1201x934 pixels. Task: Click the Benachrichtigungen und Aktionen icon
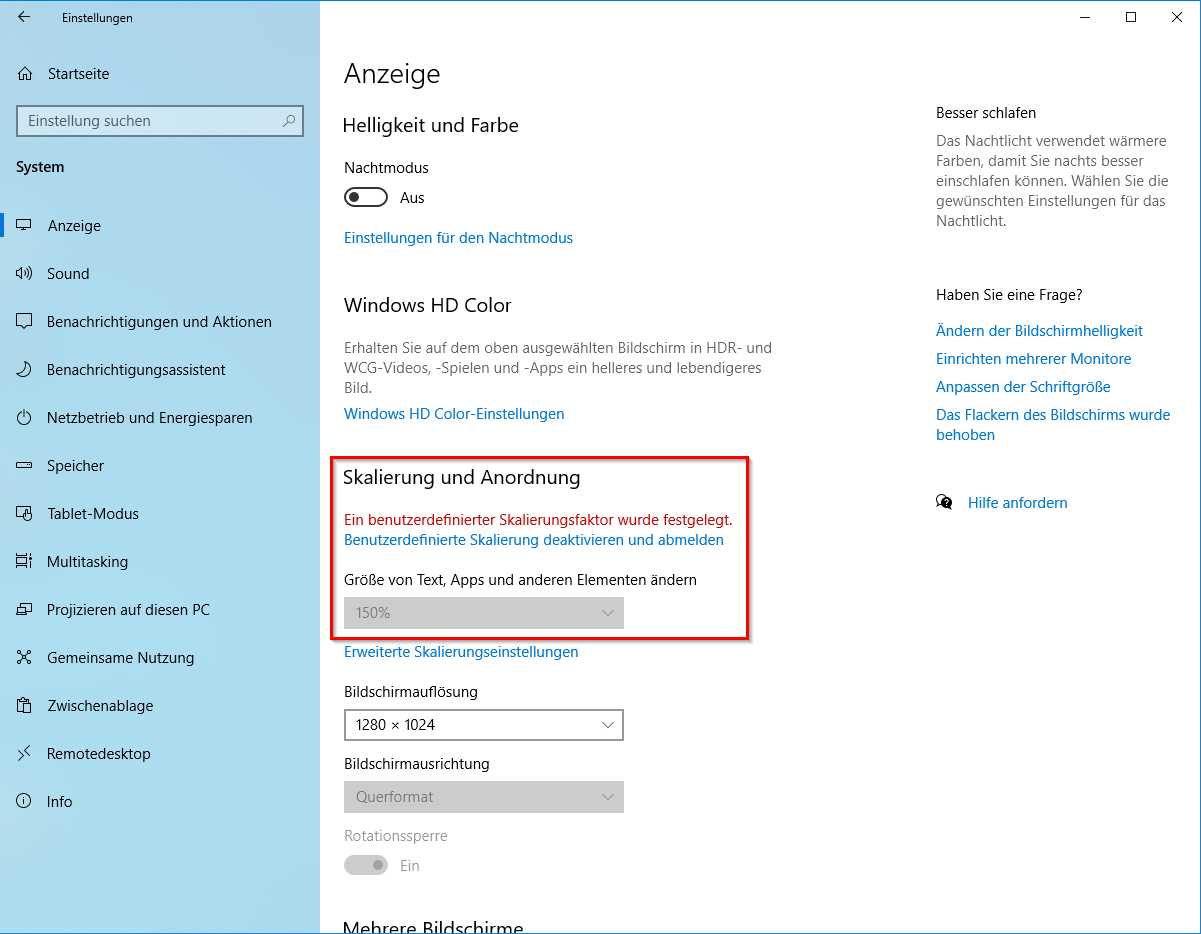[25, 322]
